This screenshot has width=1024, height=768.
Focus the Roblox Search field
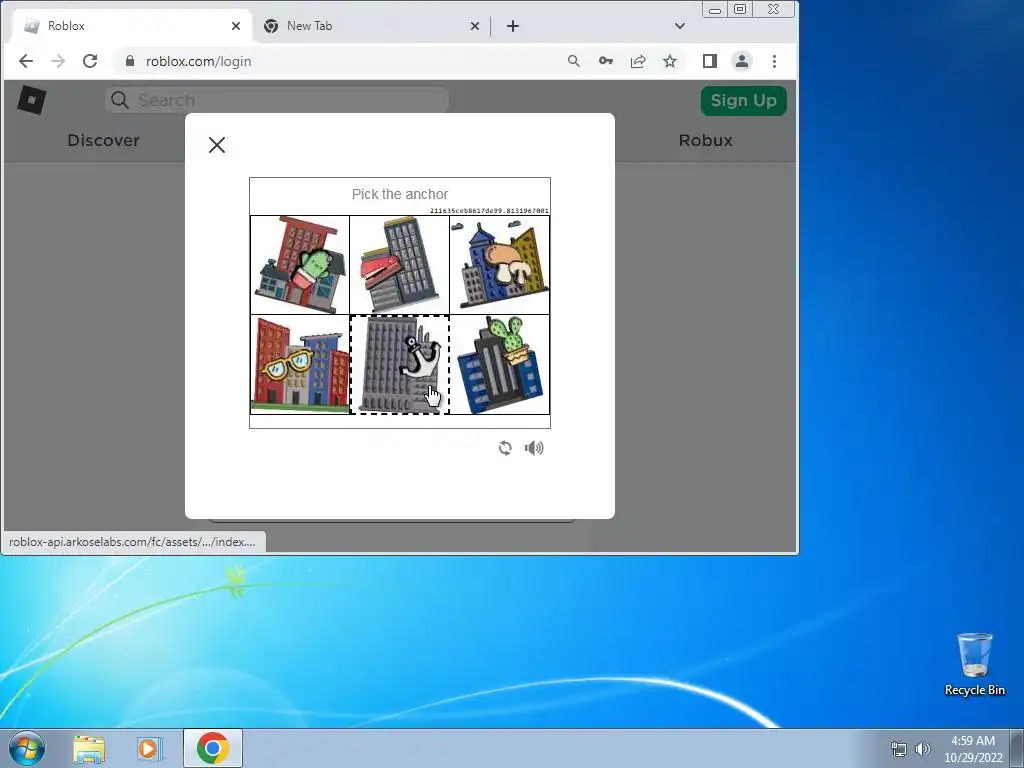pyautogui.click(x=277, y=100)
